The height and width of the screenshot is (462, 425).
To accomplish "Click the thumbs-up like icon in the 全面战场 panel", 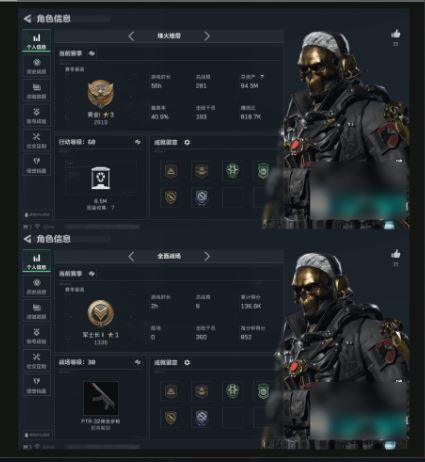I will pos(396,254).
